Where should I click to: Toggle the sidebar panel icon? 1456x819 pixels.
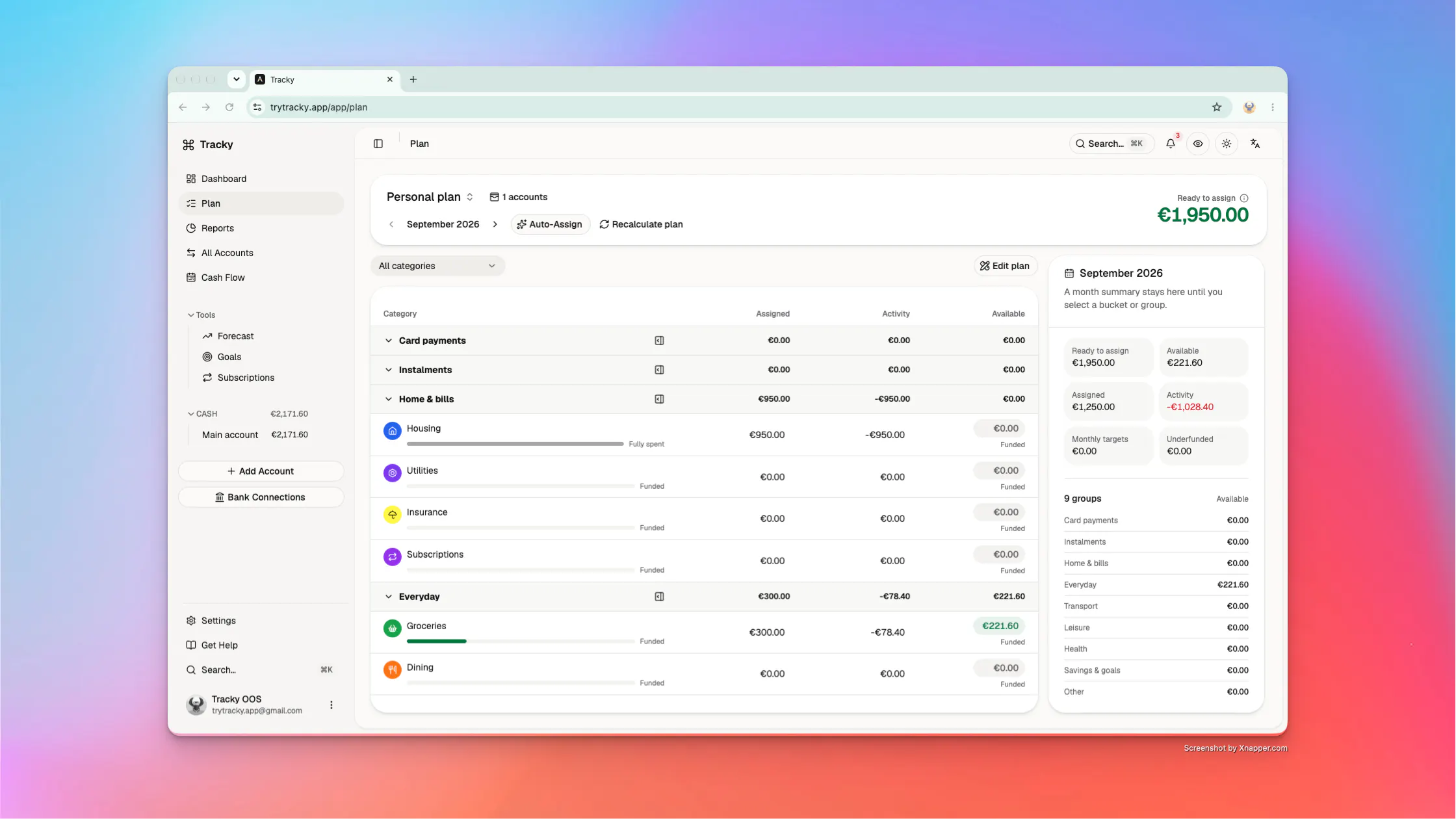click(378, 144)
